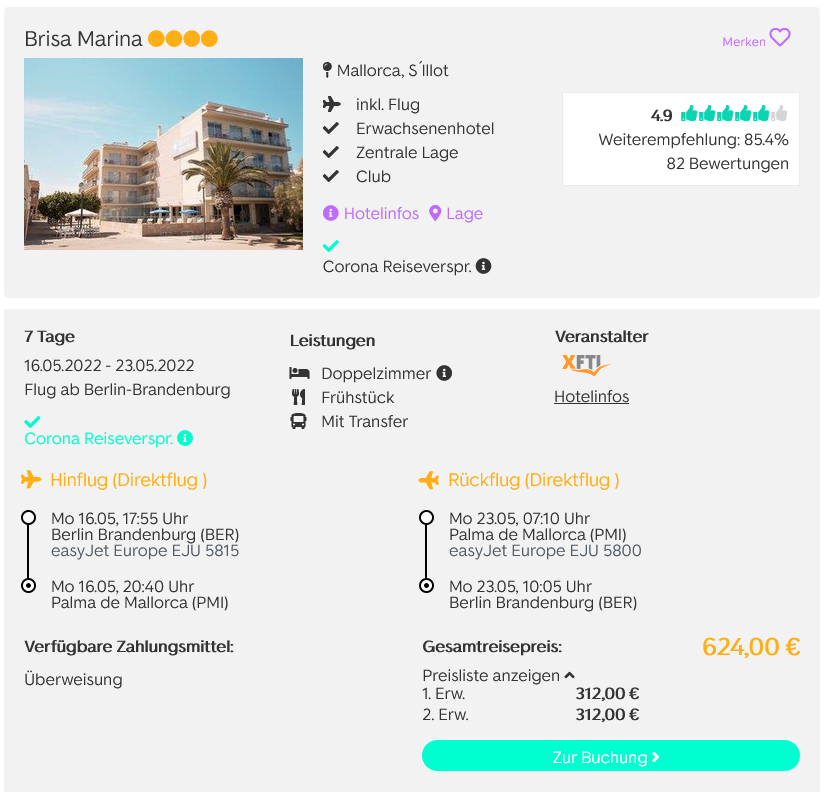Open the purple Hotelinfos info icon

tap(330, 213)
